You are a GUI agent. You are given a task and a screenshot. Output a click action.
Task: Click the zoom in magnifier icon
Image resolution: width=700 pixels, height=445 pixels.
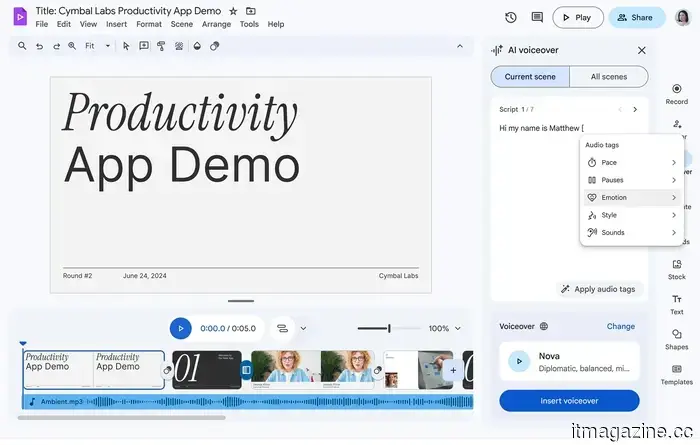click(72, 46)
